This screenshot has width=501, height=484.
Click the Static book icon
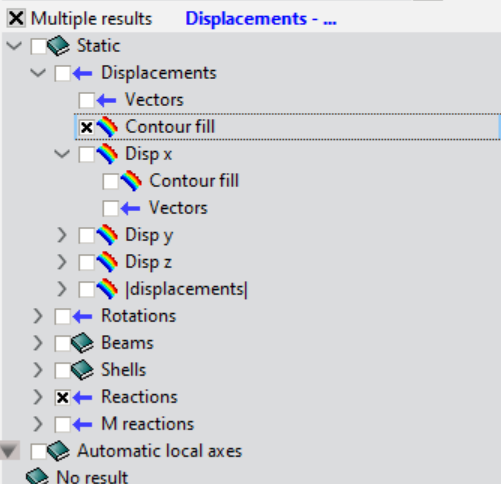click(58, 46)
